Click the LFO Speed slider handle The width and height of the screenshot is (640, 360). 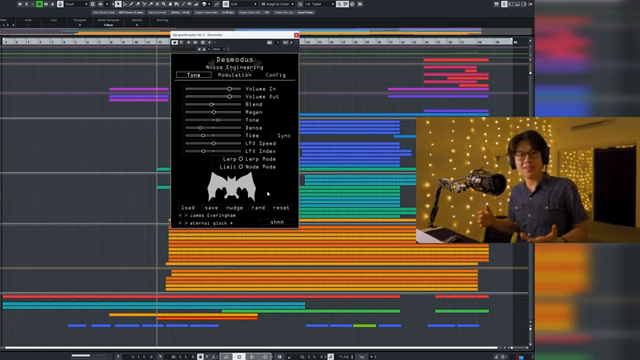(213, 143)
